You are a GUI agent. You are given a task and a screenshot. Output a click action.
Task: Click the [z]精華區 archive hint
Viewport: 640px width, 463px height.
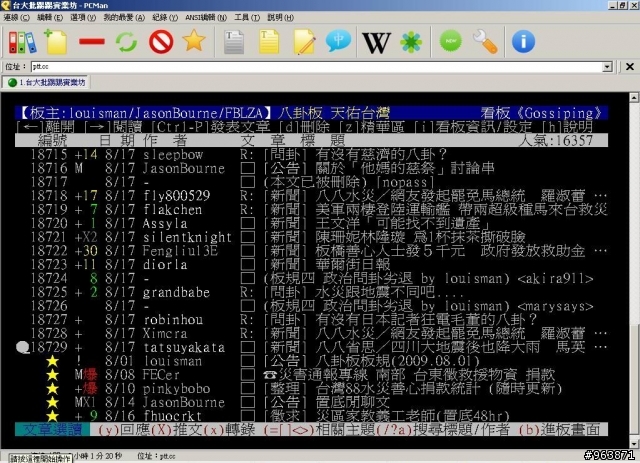point(372,127)
